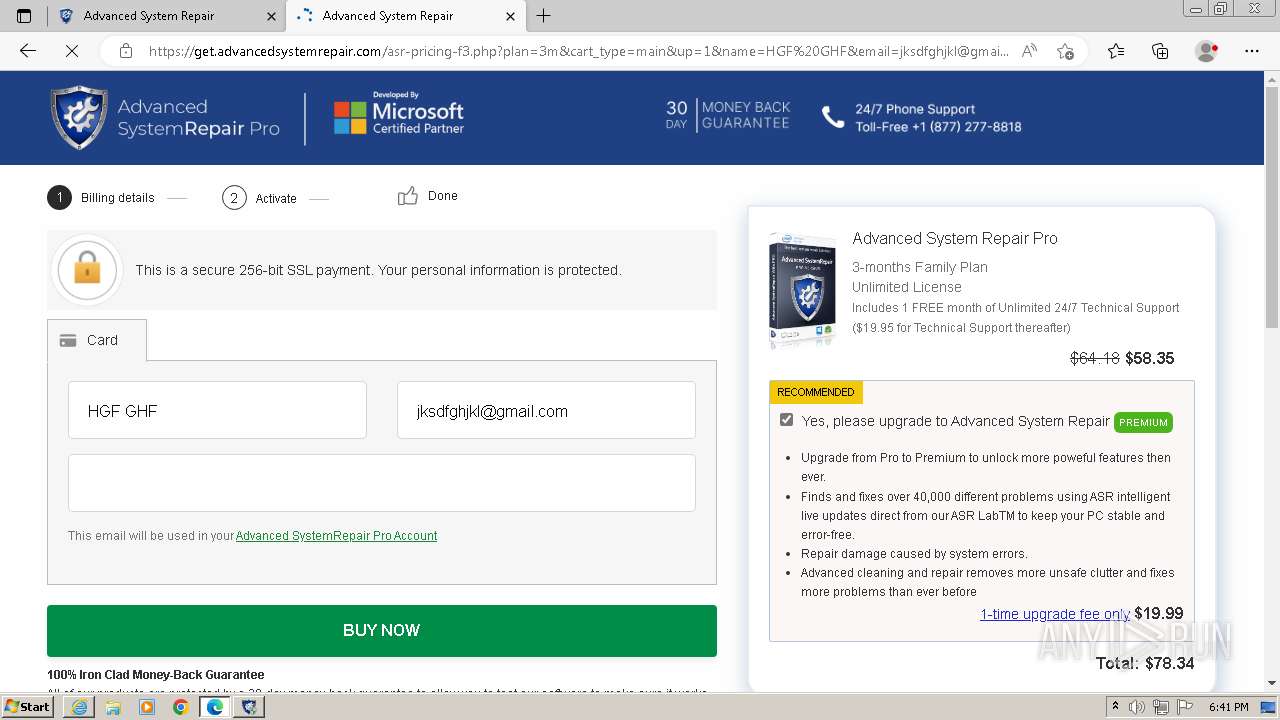Open Collections panel
Screen dimensions: 1280x720
pos(1160,51)
